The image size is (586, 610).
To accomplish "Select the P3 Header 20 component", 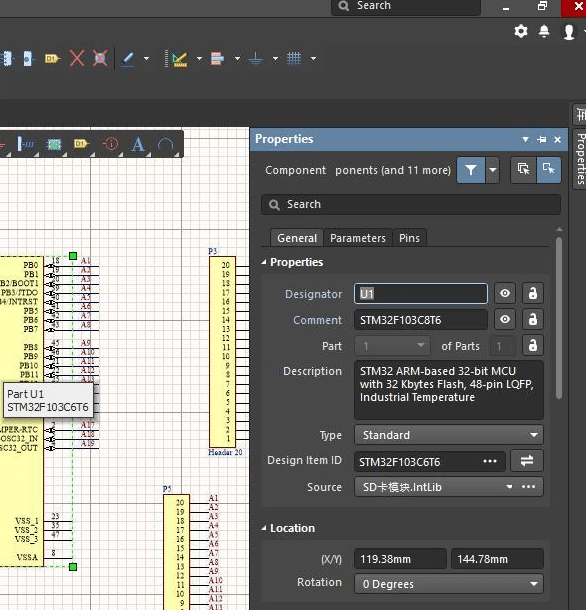I will point(222,352).
